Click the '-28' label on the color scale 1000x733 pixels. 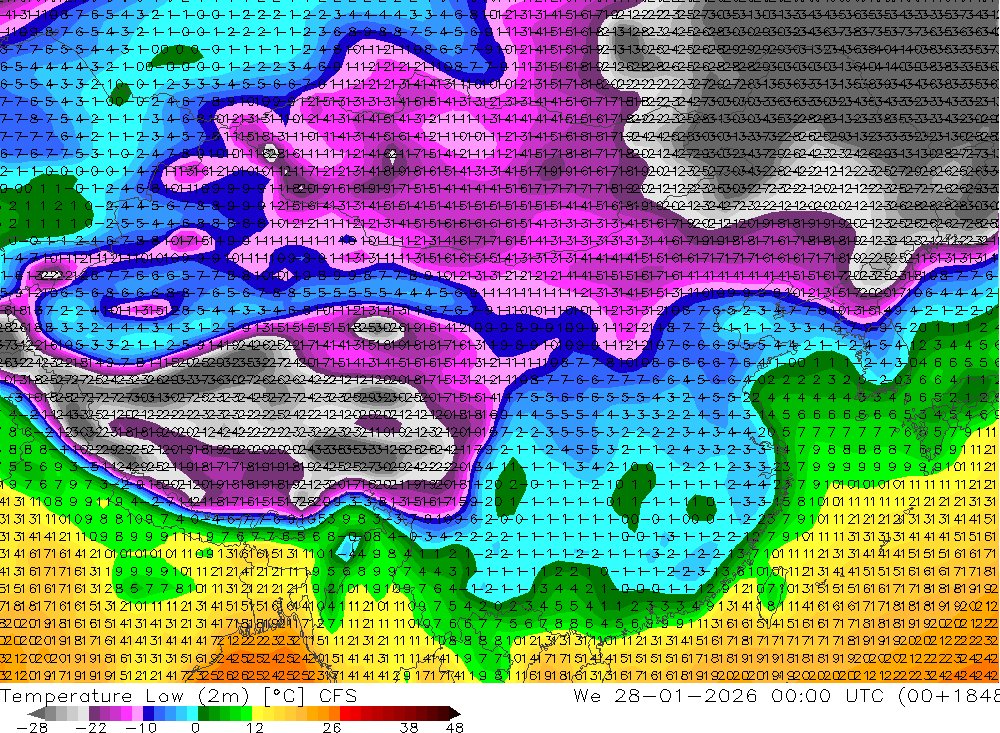point(32,727)
